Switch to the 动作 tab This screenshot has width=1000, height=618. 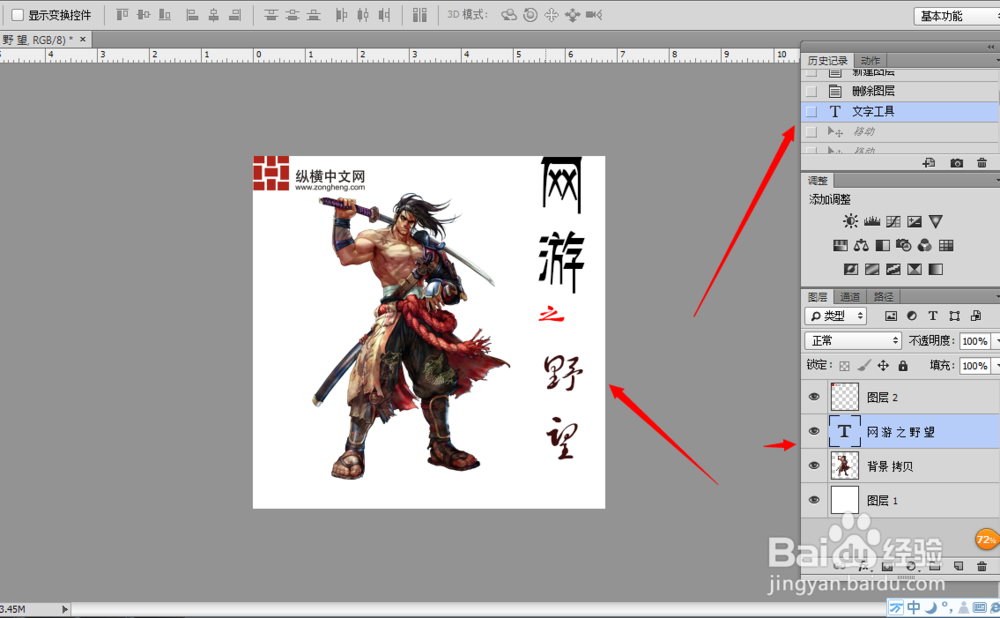(870, 61)
